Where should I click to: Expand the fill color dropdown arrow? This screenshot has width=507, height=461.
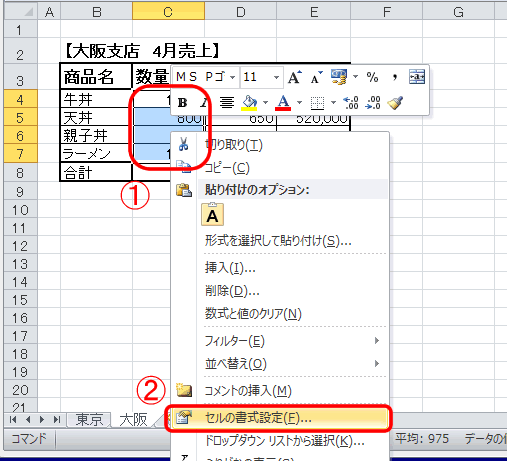pos(266,103)
